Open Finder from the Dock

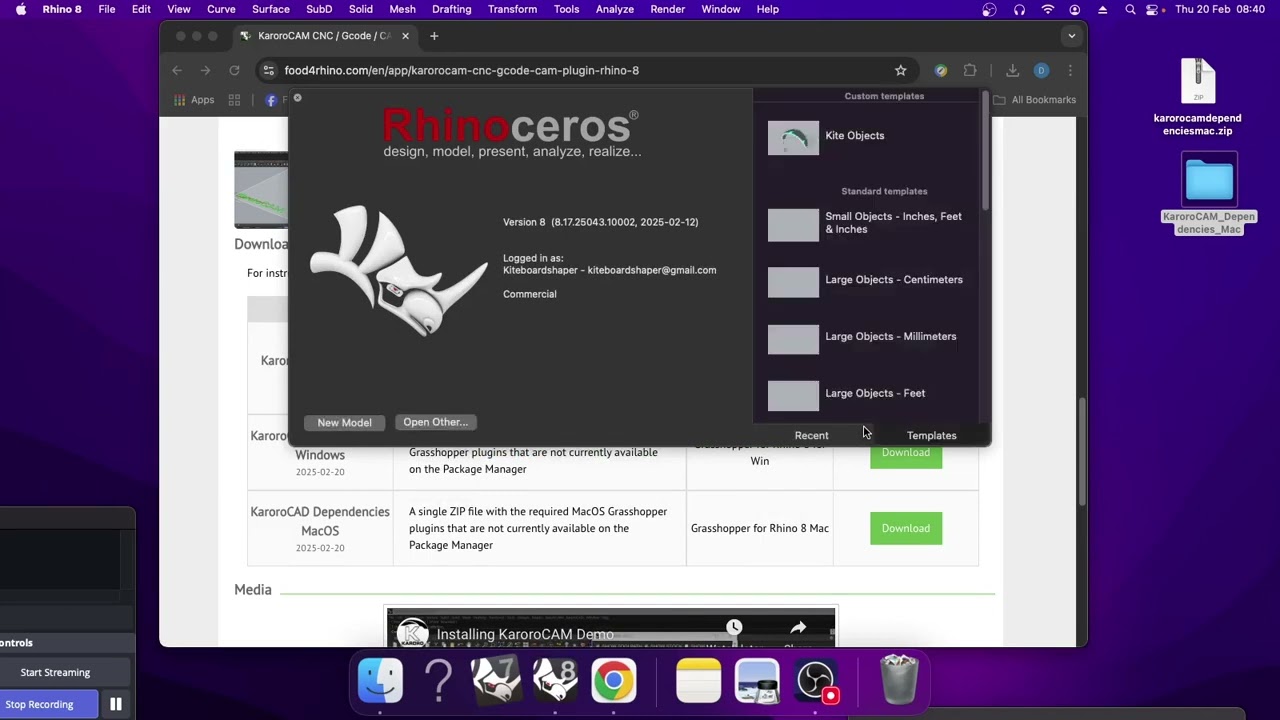point(381,681)
